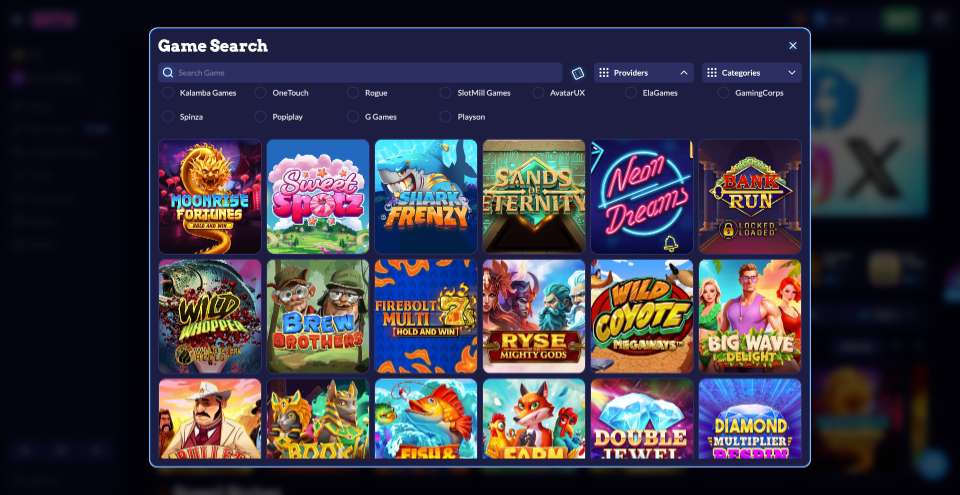Launch the Neon Dreams game

642,197
